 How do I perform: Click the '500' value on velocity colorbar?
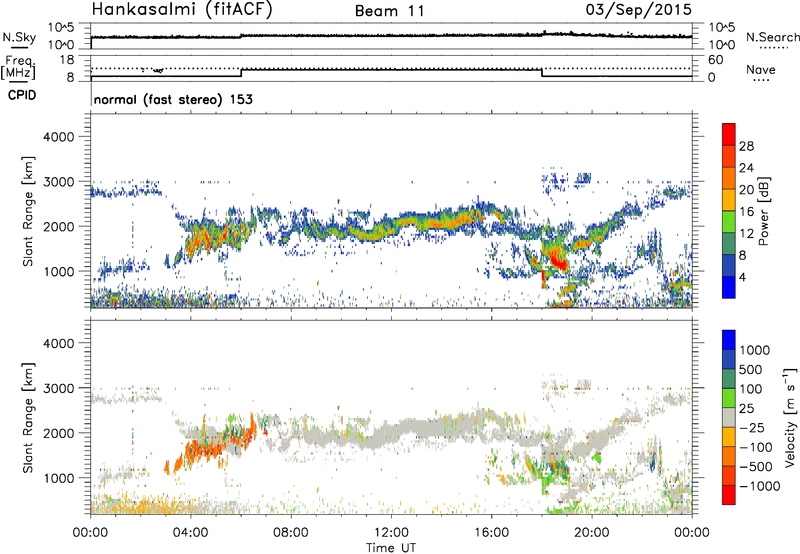pos(751,370)
